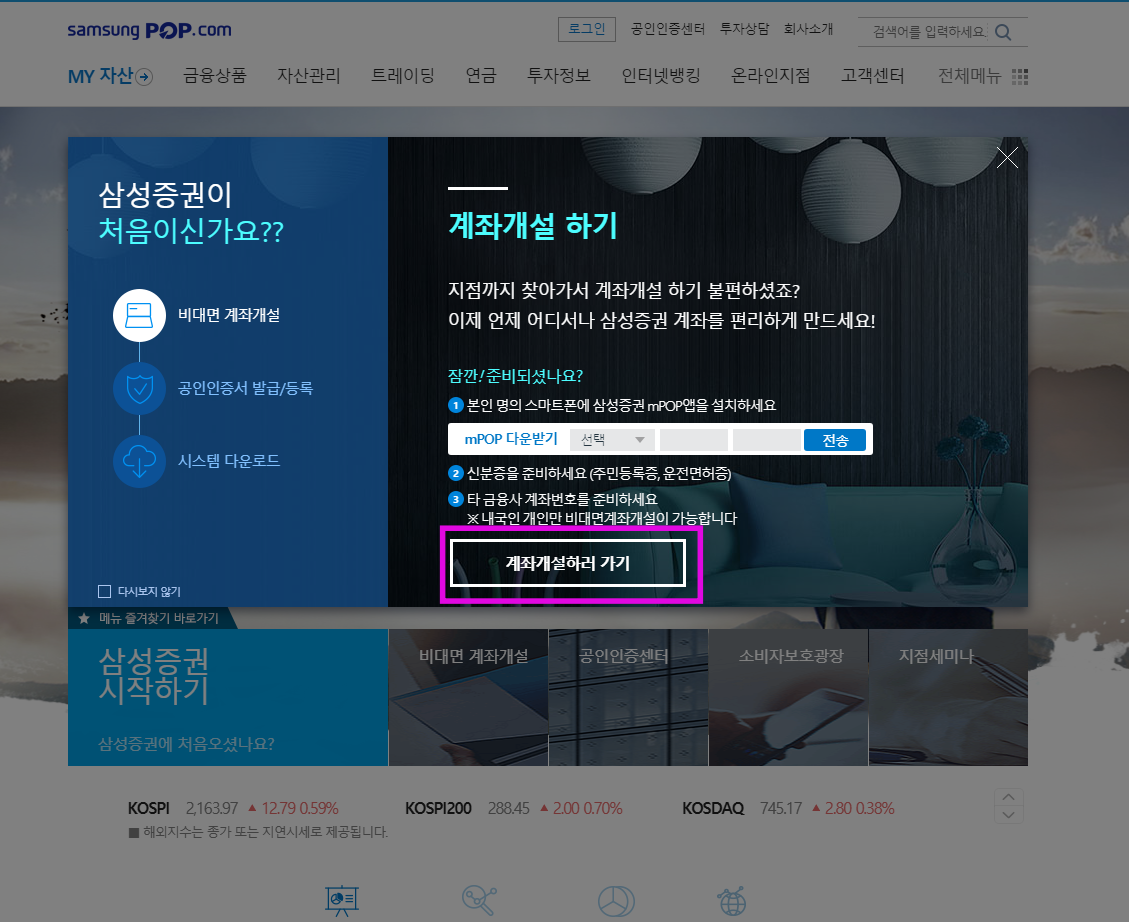Select 시스템 다운로드 step label
The image size is (1129, 922).
[x=229, y=461]
